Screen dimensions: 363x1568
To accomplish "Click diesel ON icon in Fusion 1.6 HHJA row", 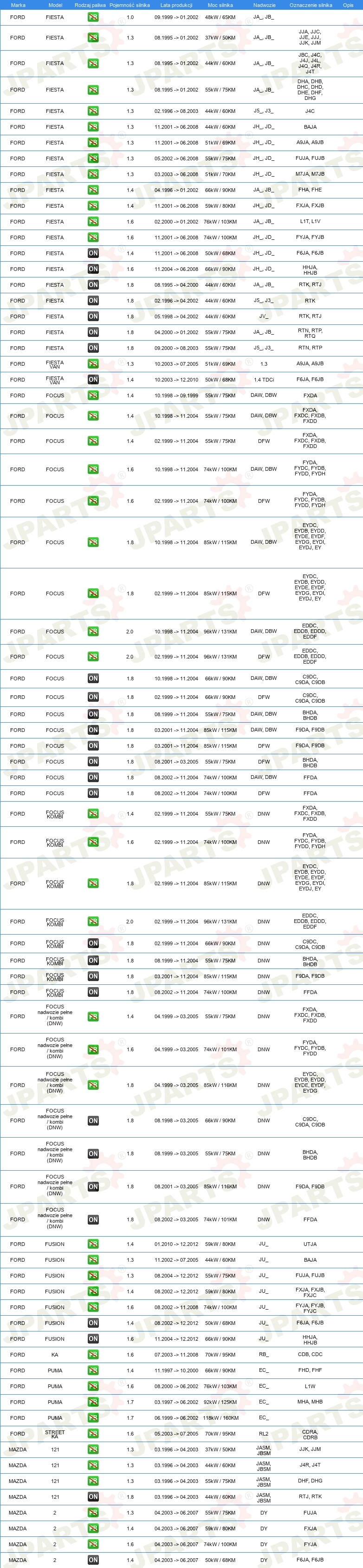I will pyautogui.click(x=93, y=1338).
